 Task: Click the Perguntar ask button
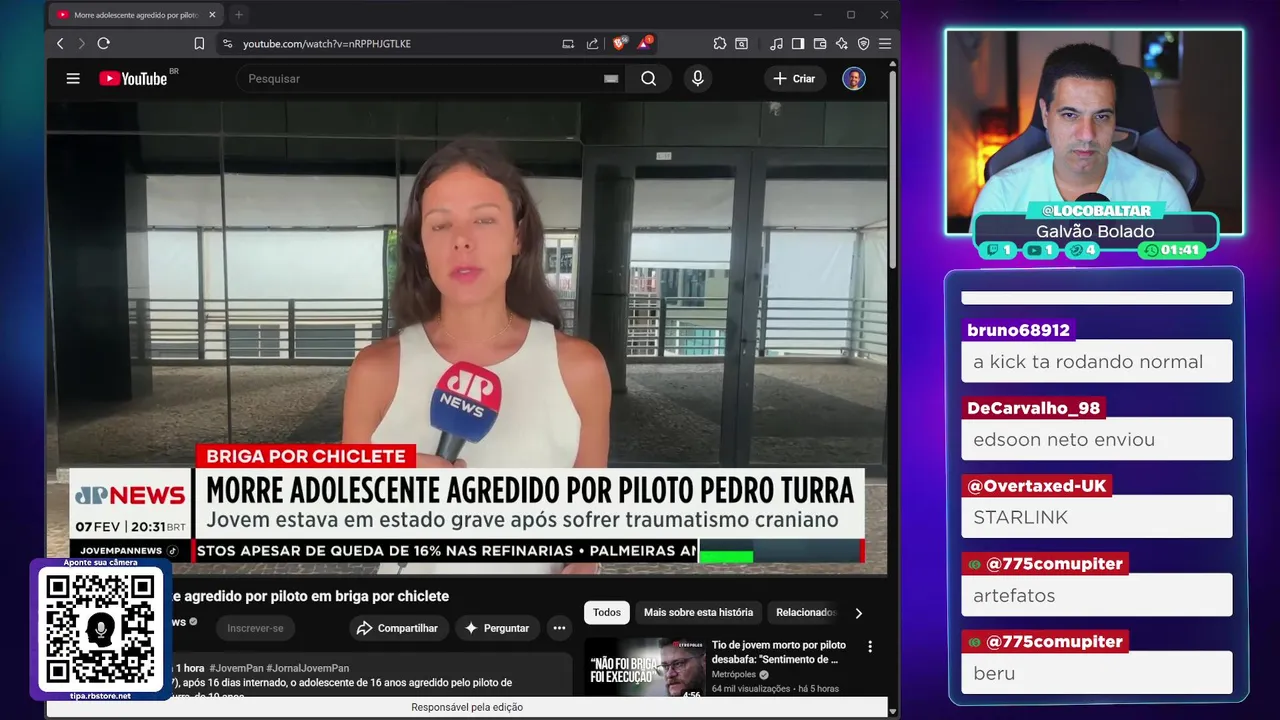[496, 628]
